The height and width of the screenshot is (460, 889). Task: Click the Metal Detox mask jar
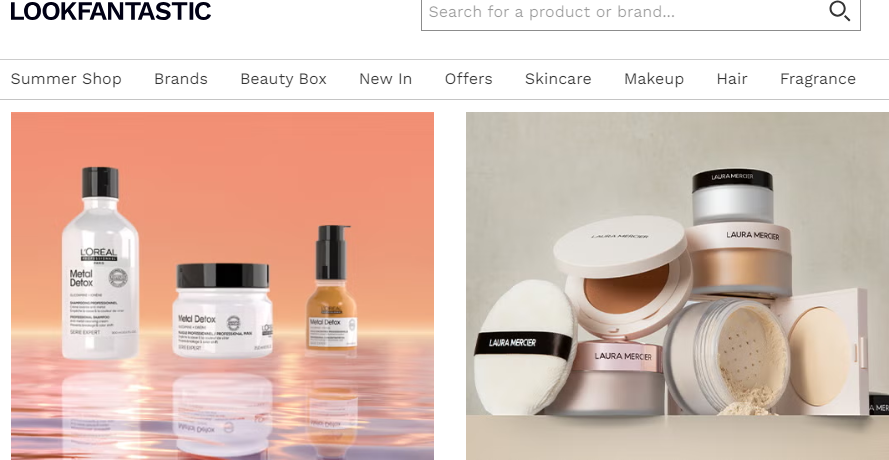[223, 310]
